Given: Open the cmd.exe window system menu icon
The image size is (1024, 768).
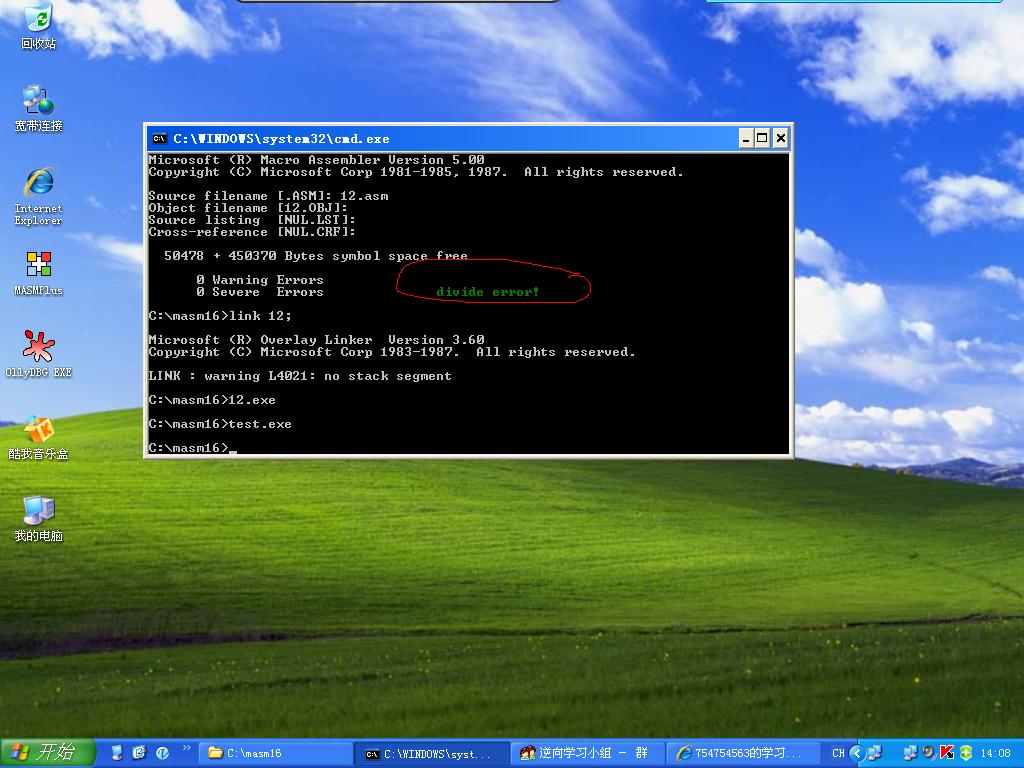Looking at the screenshot, I should click(x=159, y=138).
